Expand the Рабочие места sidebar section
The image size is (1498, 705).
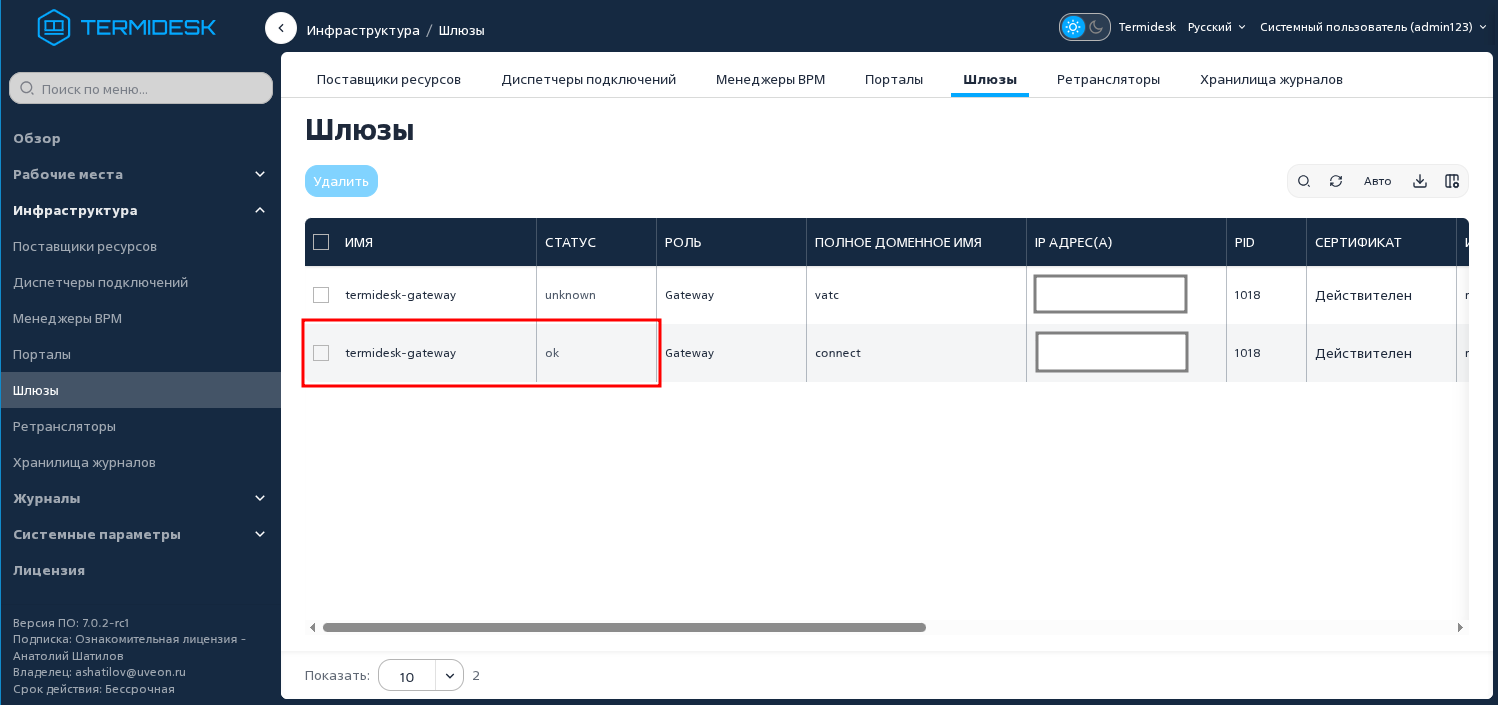coord(140,174)
